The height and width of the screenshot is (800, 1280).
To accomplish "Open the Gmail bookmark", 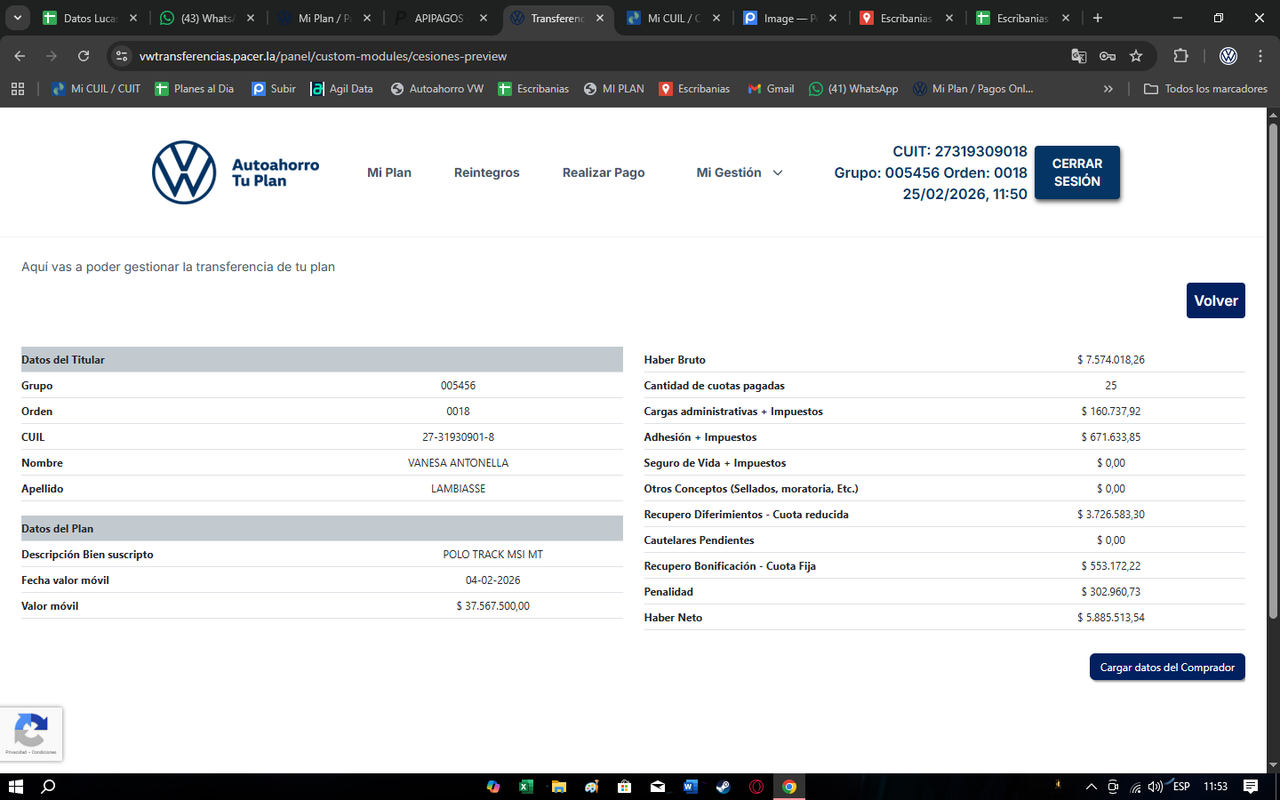I will click(770, 89).
